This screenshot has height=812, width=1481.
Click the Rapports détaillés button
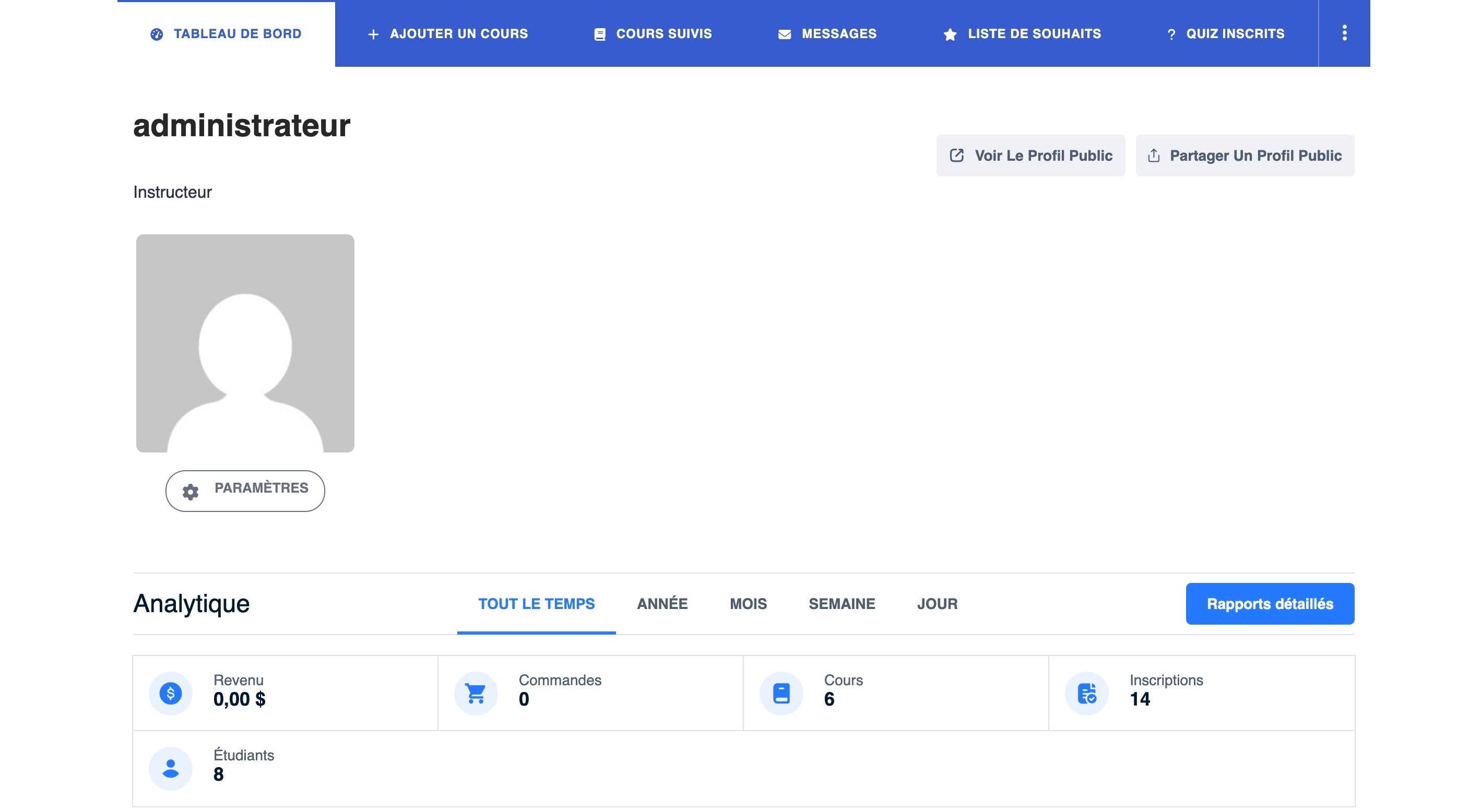click(1270, 603)
